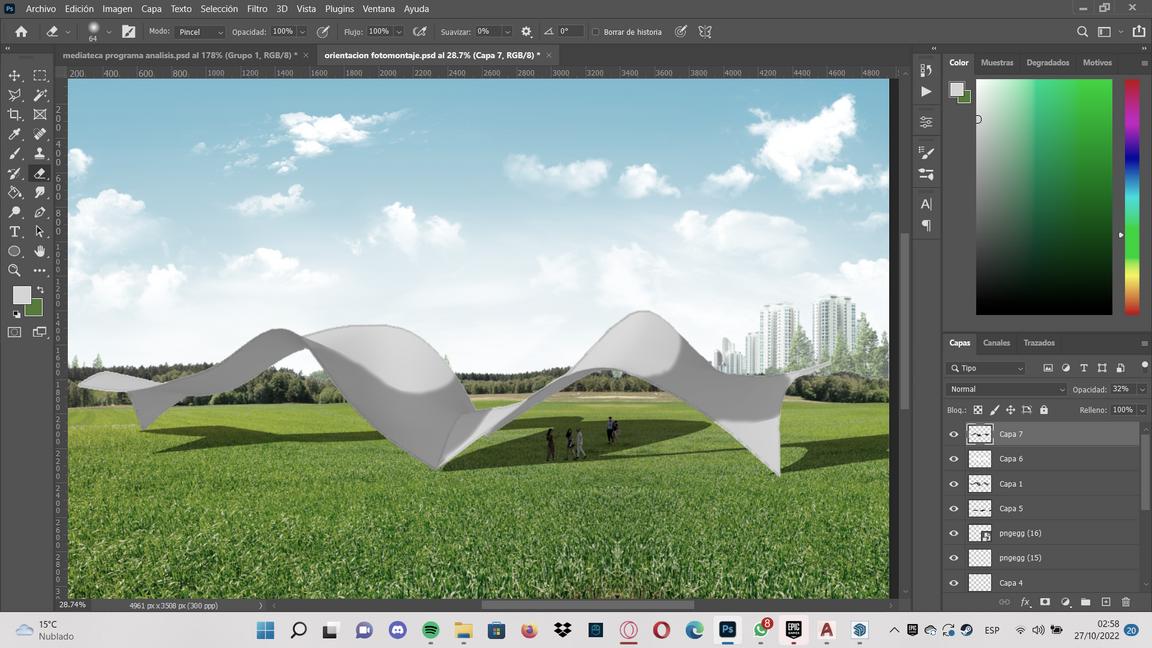Switch to the Trazados tab
This screenshot has height=648, width=1152.
click(x=1039, y=343)
